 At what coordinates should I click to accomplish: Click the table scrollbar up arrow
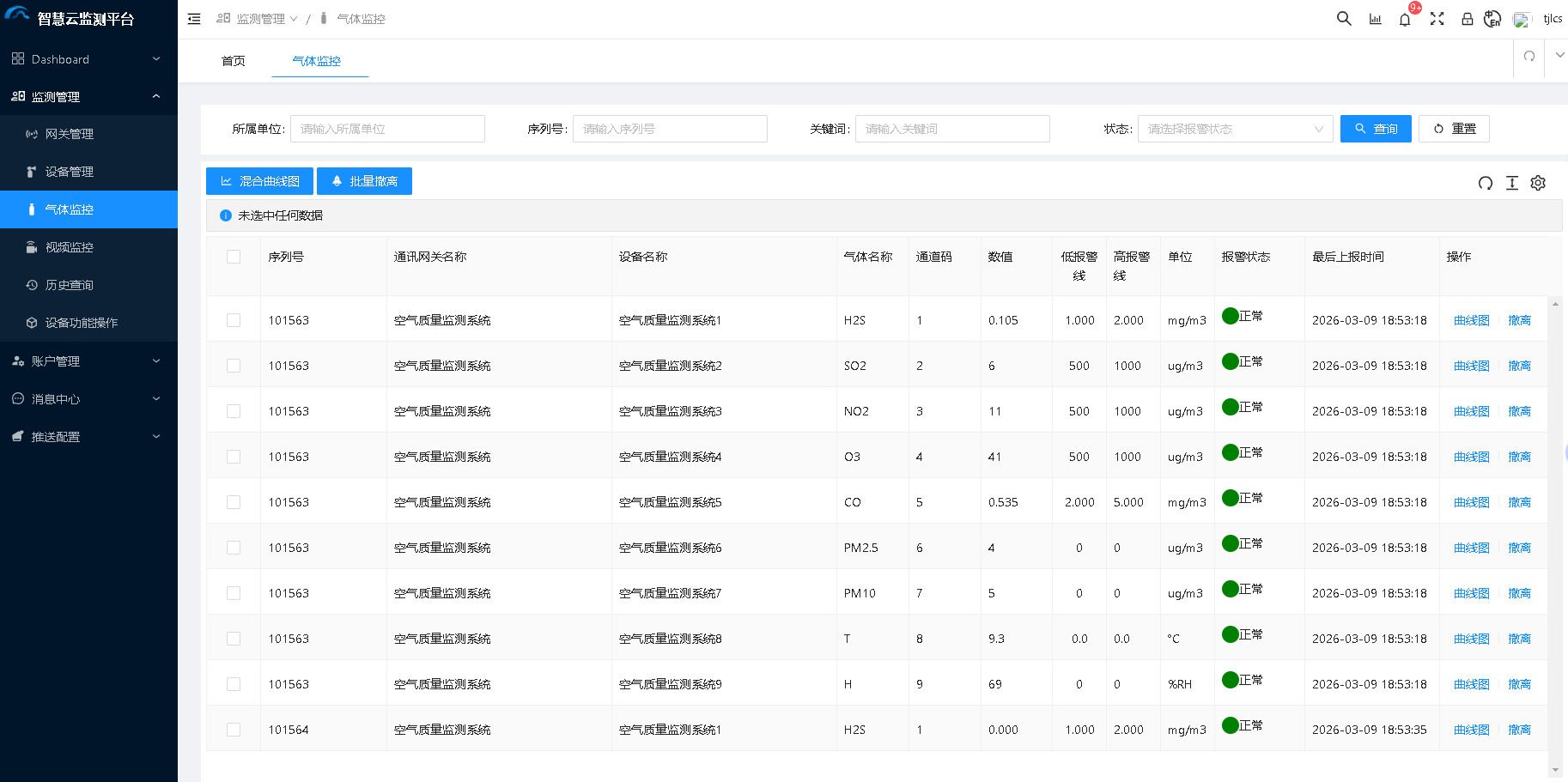click(x=1555, y=304)
